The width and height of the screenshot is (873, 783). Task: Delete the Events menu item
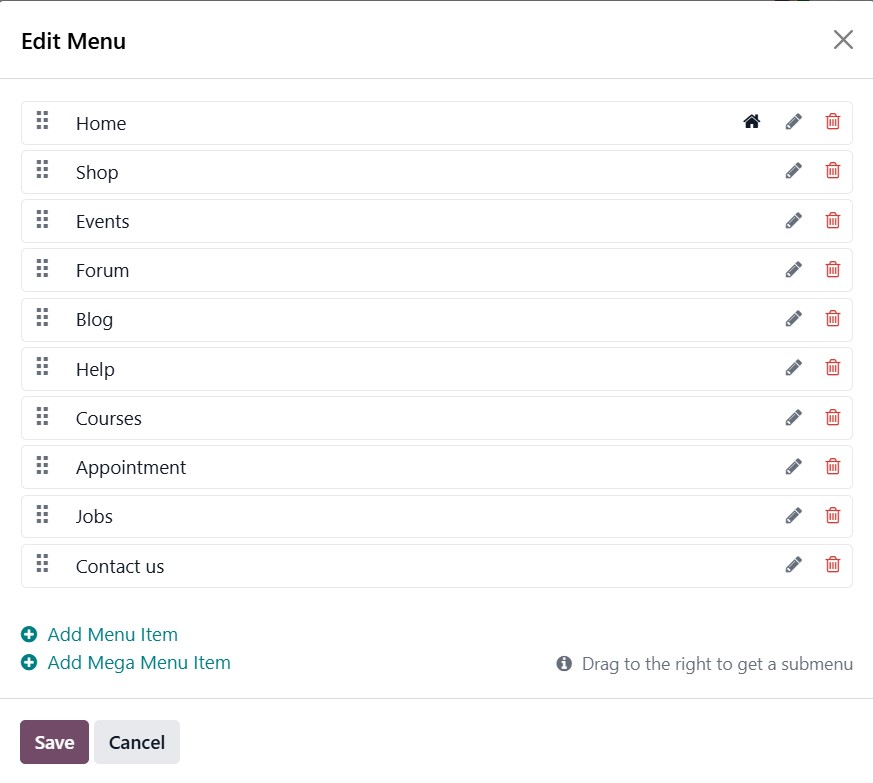[x=833, y=220]
